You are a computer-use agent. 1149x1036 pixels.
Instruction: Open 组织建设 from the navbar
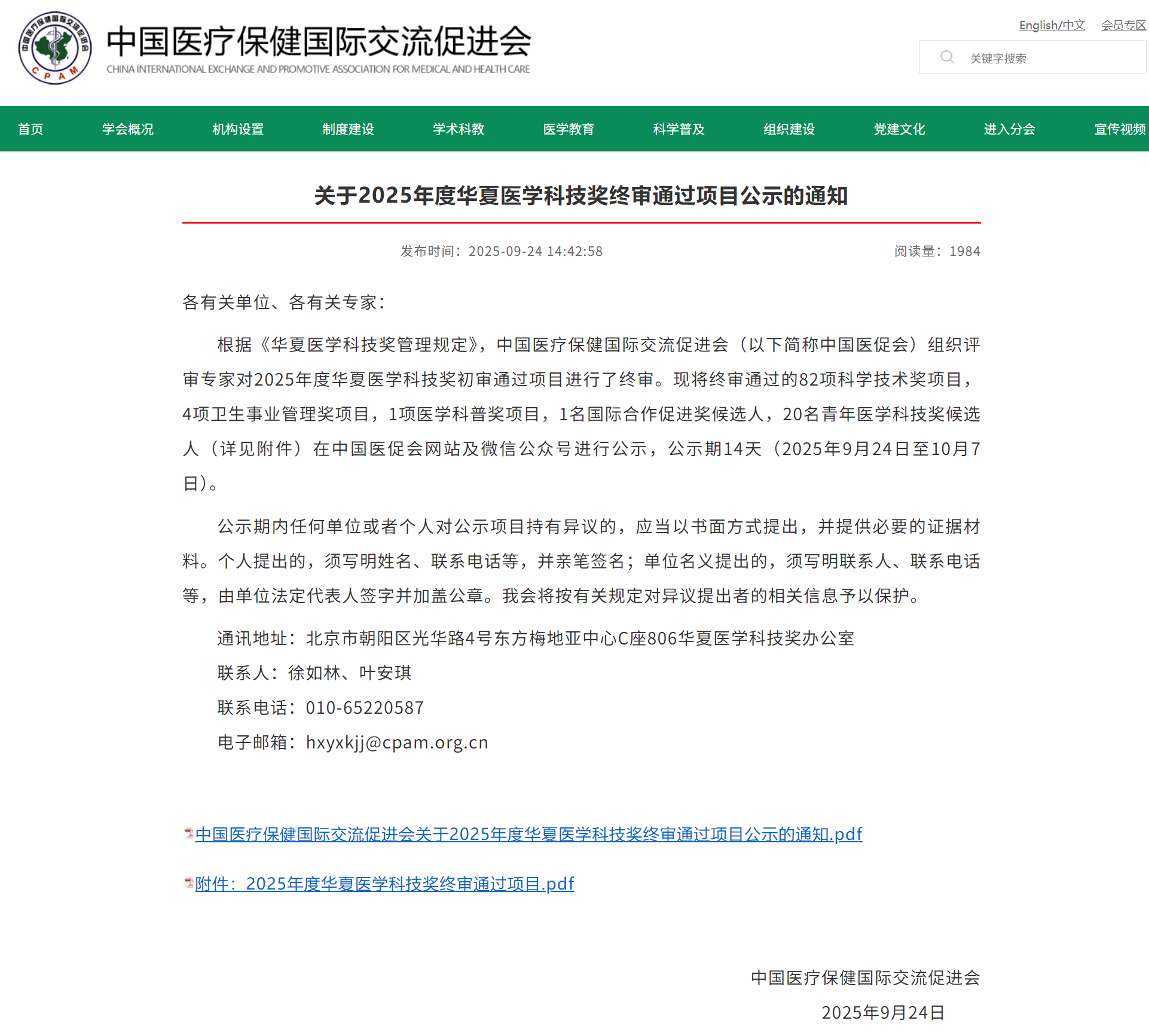[789, 129]
